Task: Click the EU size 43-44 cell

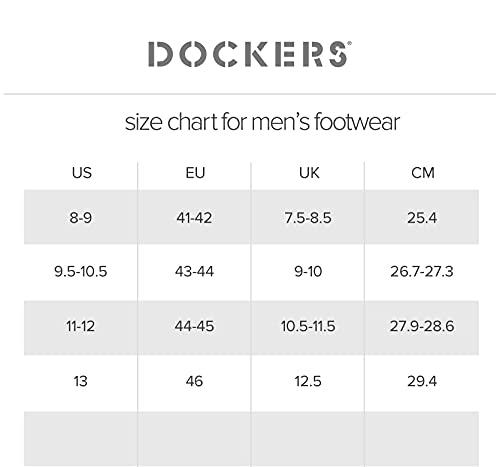Action: (x=194, y=271)
